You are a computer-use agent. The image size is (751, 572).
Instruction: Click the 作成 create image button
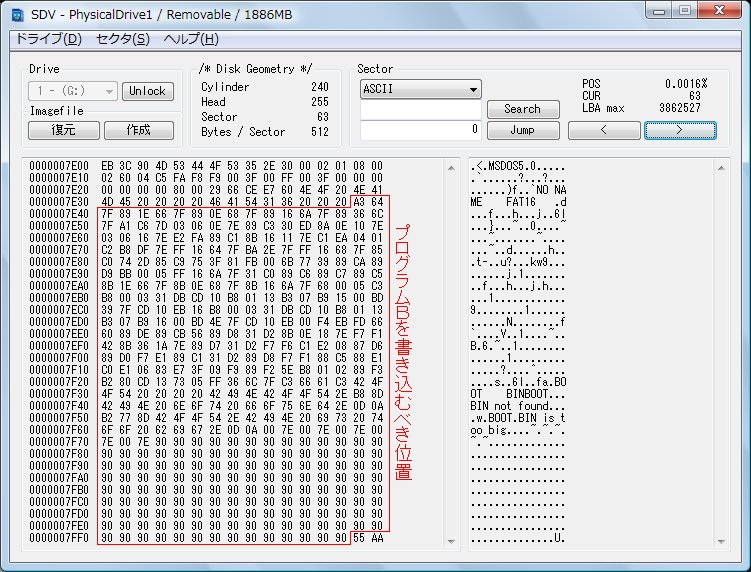[140, 130]
